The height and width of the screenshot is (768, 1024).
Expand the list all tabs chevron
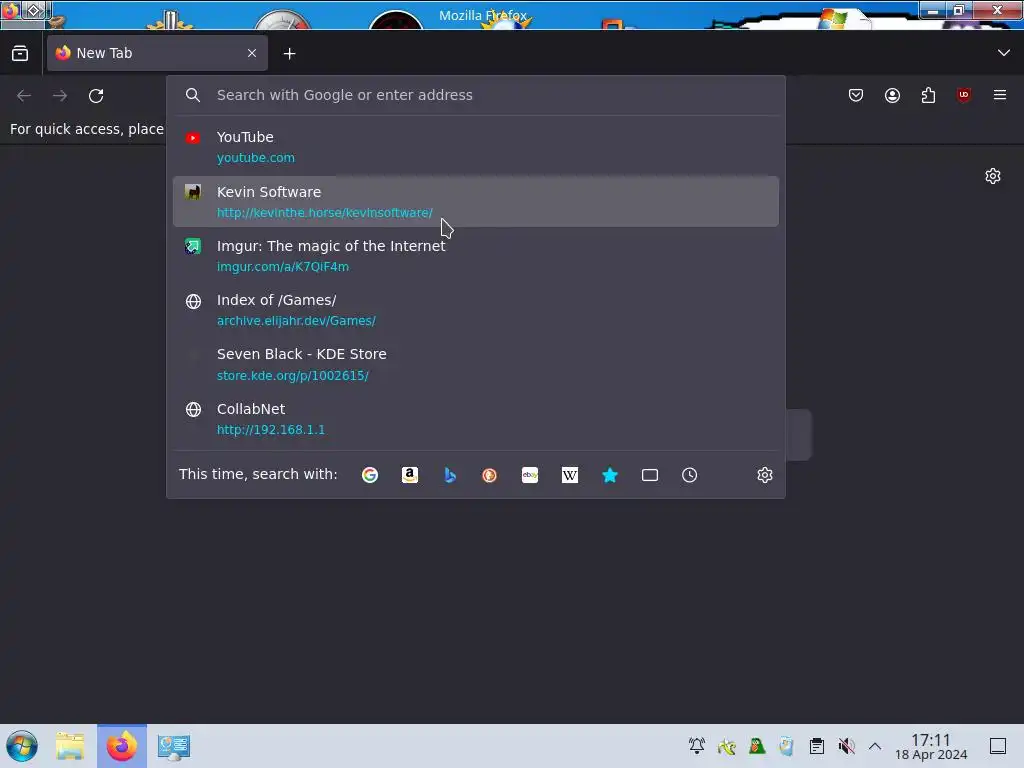1004,53
